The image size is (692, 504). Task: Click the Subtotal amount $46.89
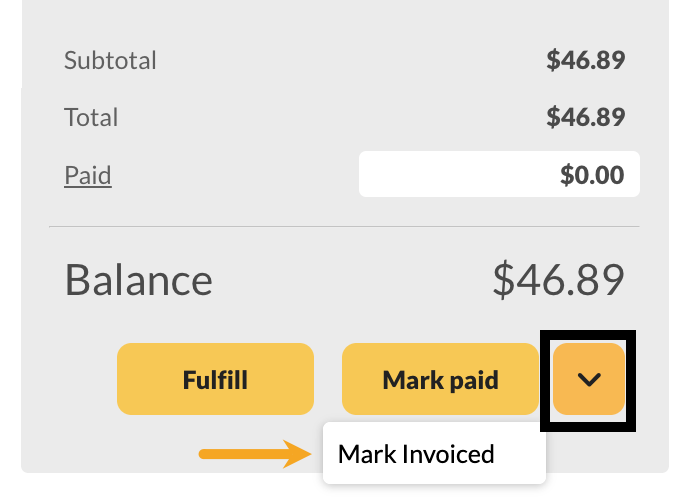(x=585, y=60)
